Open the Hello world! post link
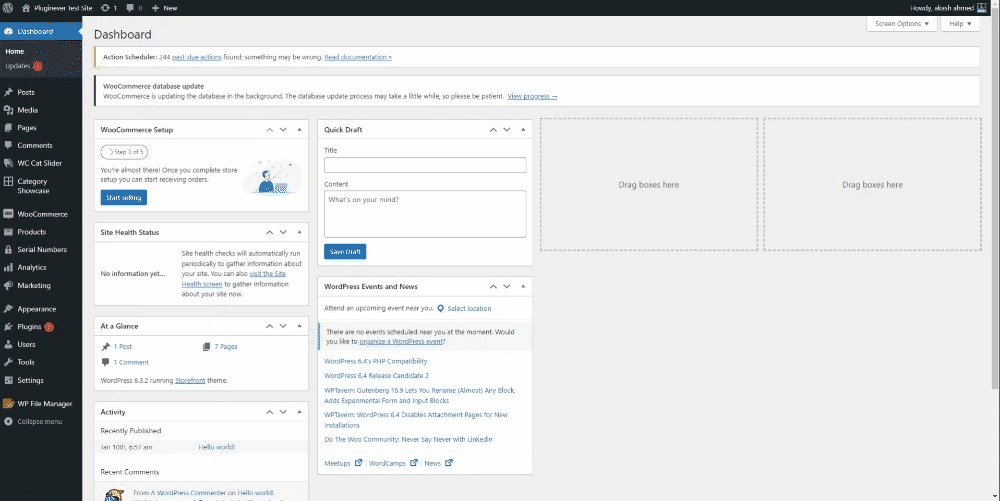1000x501 pixels. pos(217,447)
